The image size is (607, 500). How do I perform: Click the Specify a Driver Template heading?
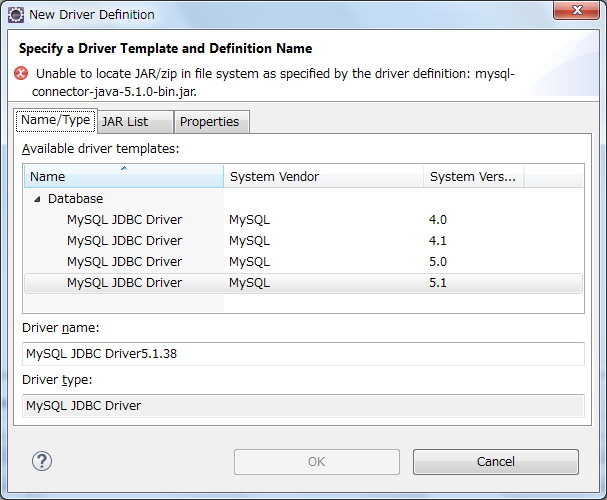click(x=165, y=48)
